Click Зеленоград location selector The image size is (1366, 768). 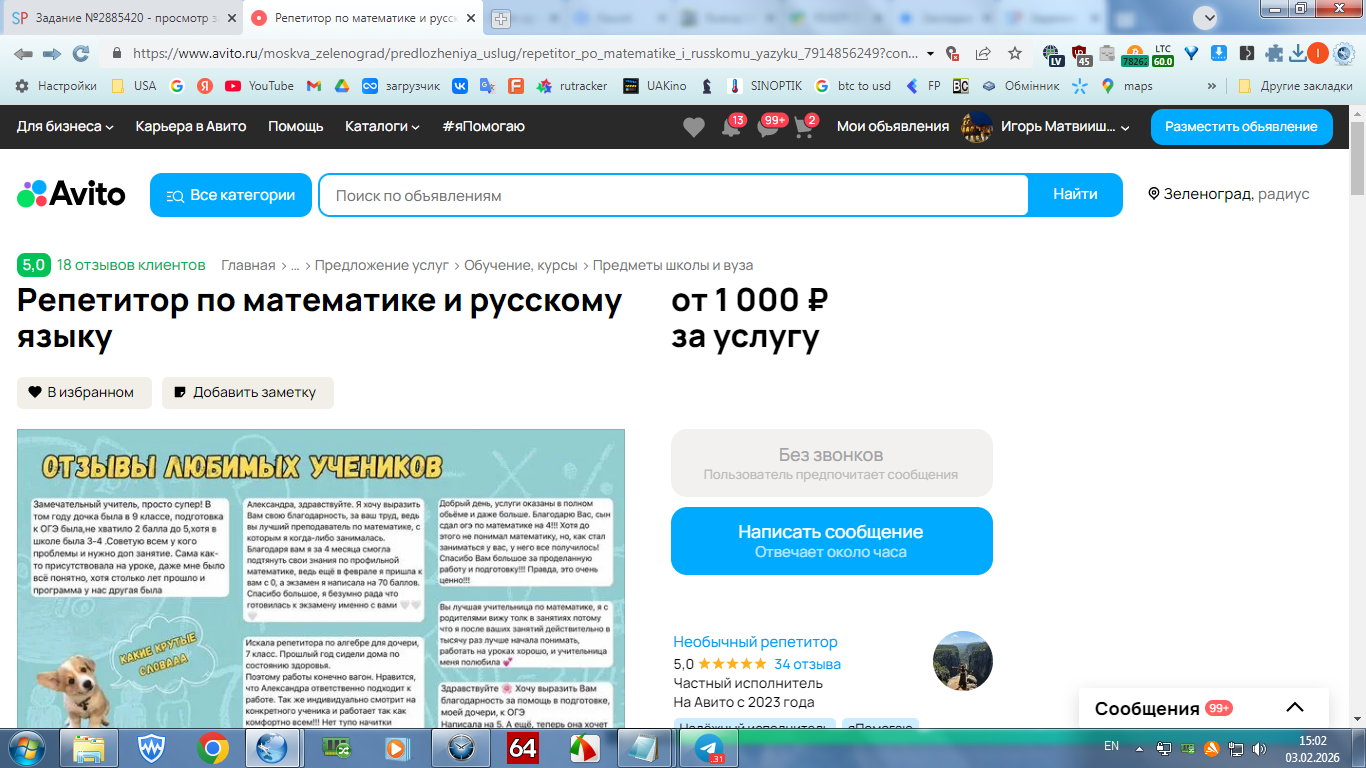point(1228,195)
